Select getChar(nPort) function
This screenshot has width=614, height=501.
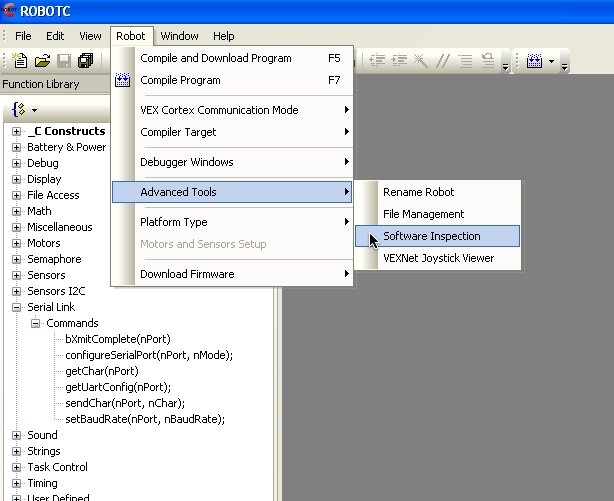click(102, 371)
